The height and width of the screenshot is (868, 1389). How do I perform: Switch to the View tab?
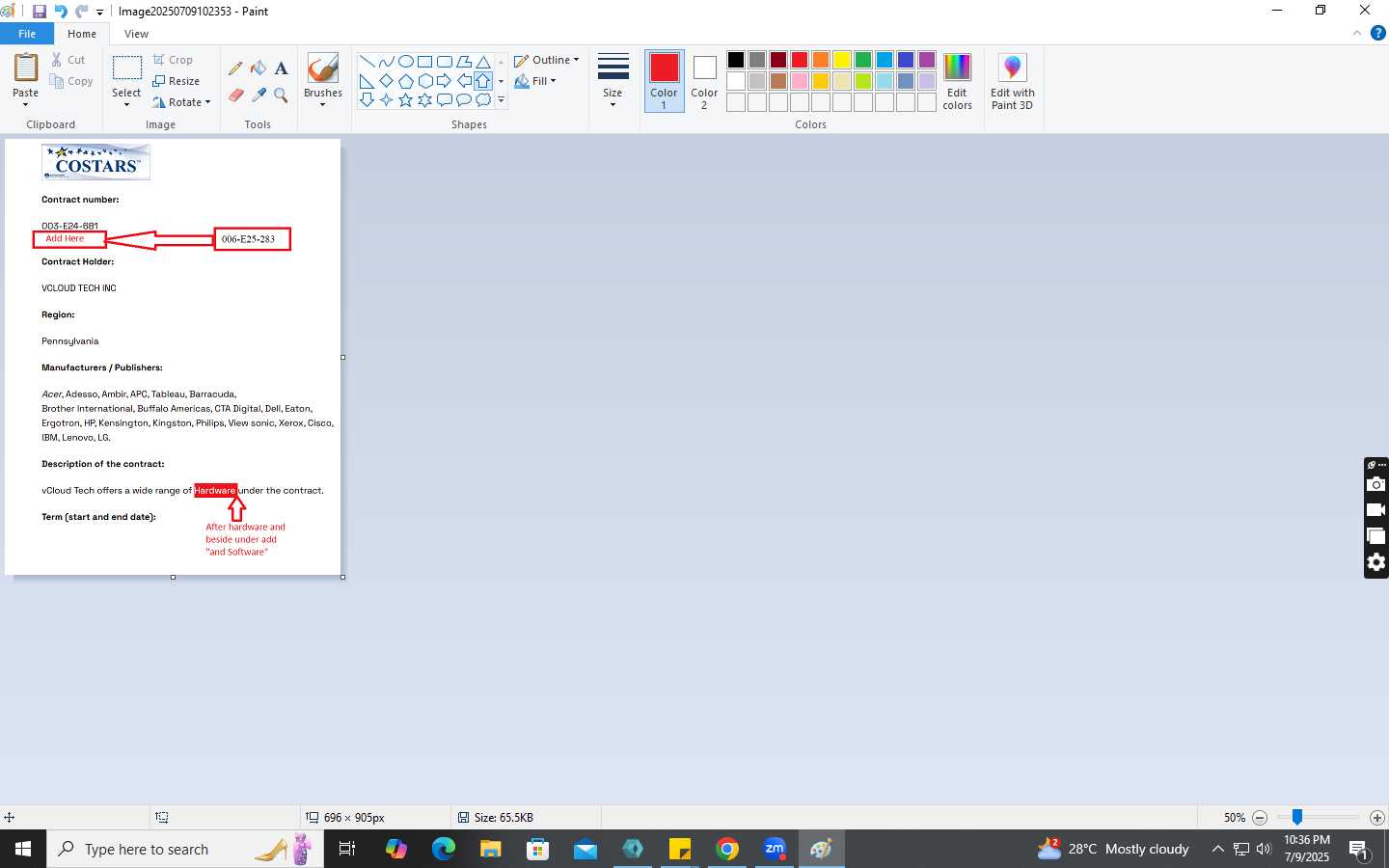click(136, 34)
